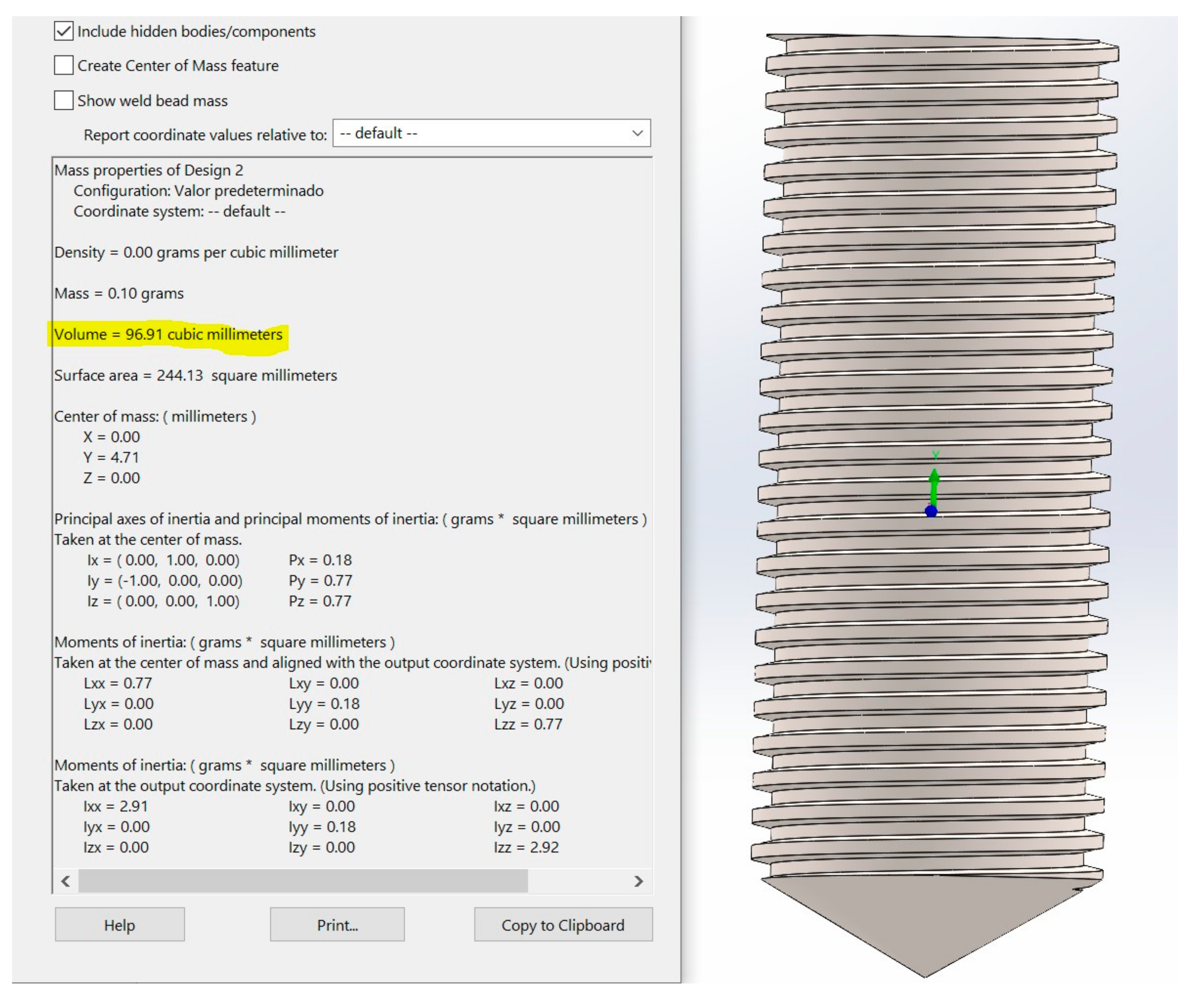Click the center of mass Y = 4.71 value
The height and width of the screenshot is (995, 1204).
click(111, 458)
